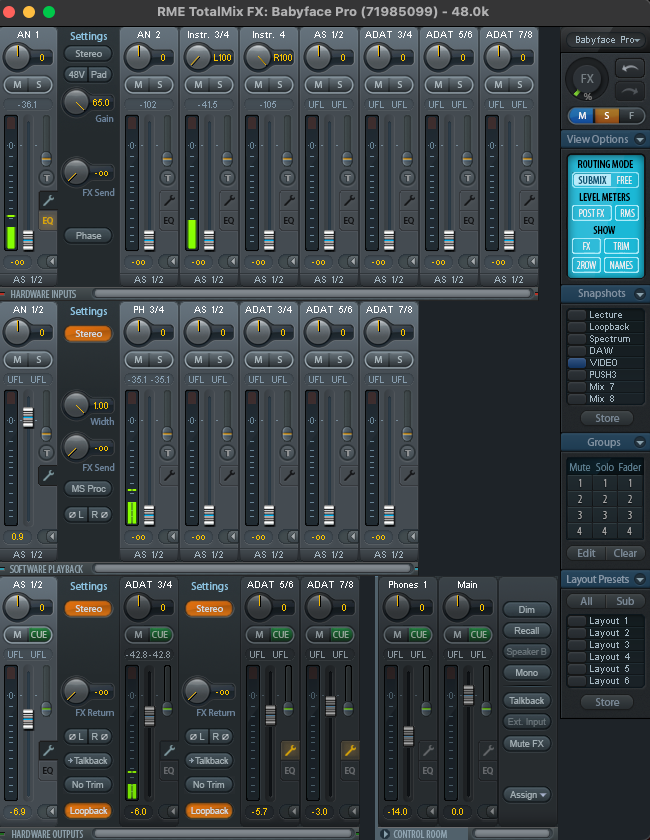Click the undo arrow at top right

pos(630,67)
